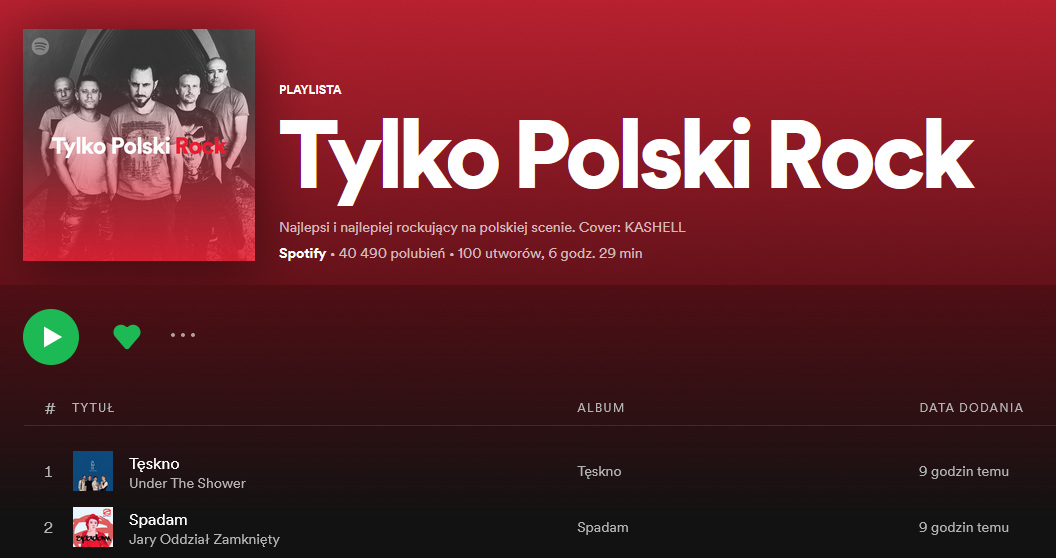The width and height of the screenshot is (1056, 558).
Task: Click track number 2 in the list
Action: 48,528
